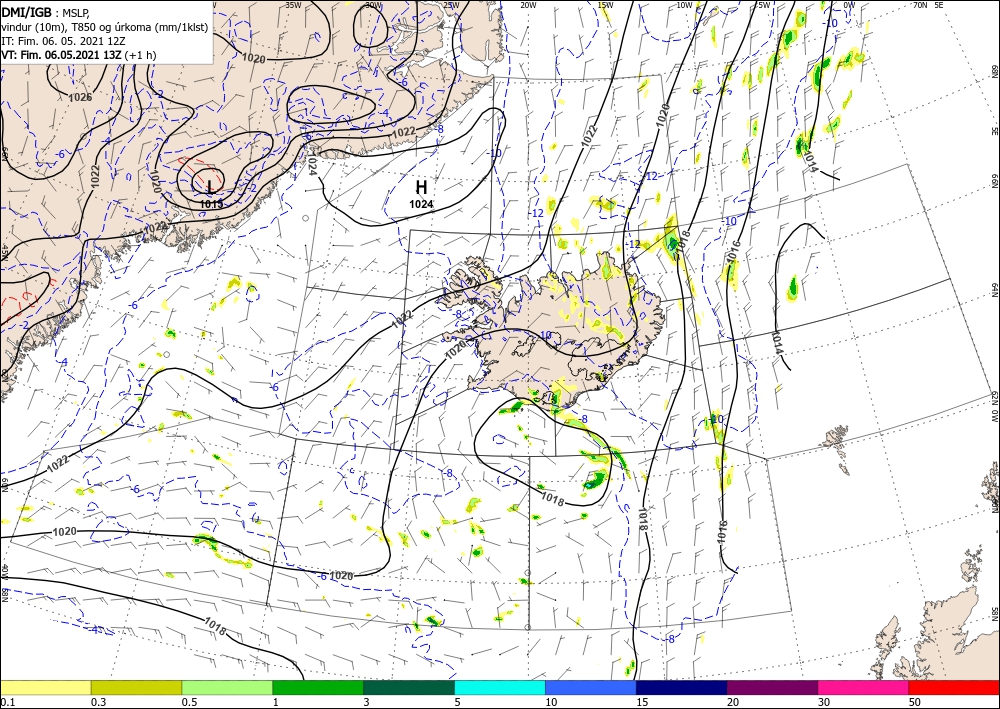
Task: Click the "0.1" legend value
Action: pyautogui.click(x=6, y=702)
